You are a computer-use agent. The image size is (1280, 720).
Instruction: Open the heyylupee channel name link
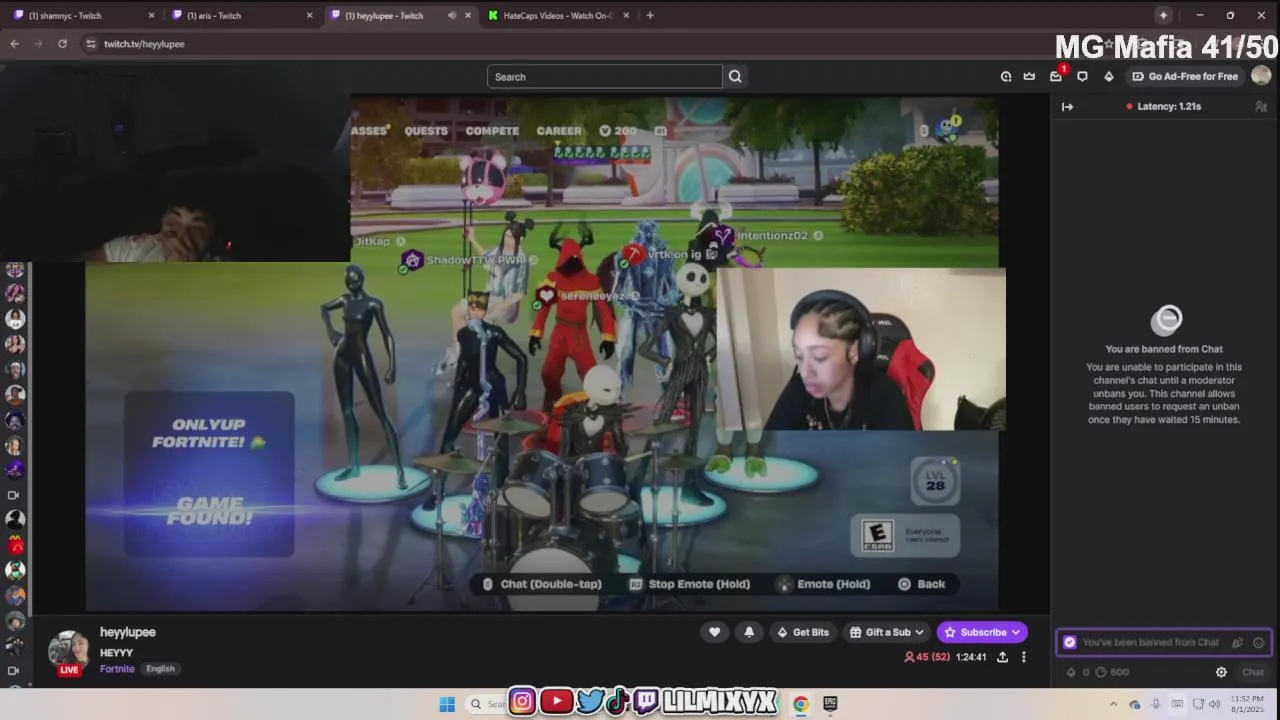pos(127,632)
